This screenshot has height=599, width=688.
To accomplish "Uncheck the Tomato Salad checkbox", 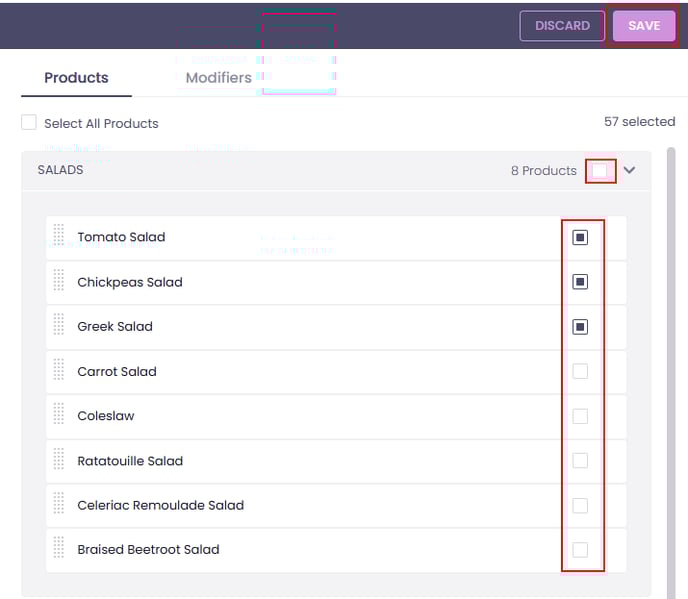I will coord(580,238).
